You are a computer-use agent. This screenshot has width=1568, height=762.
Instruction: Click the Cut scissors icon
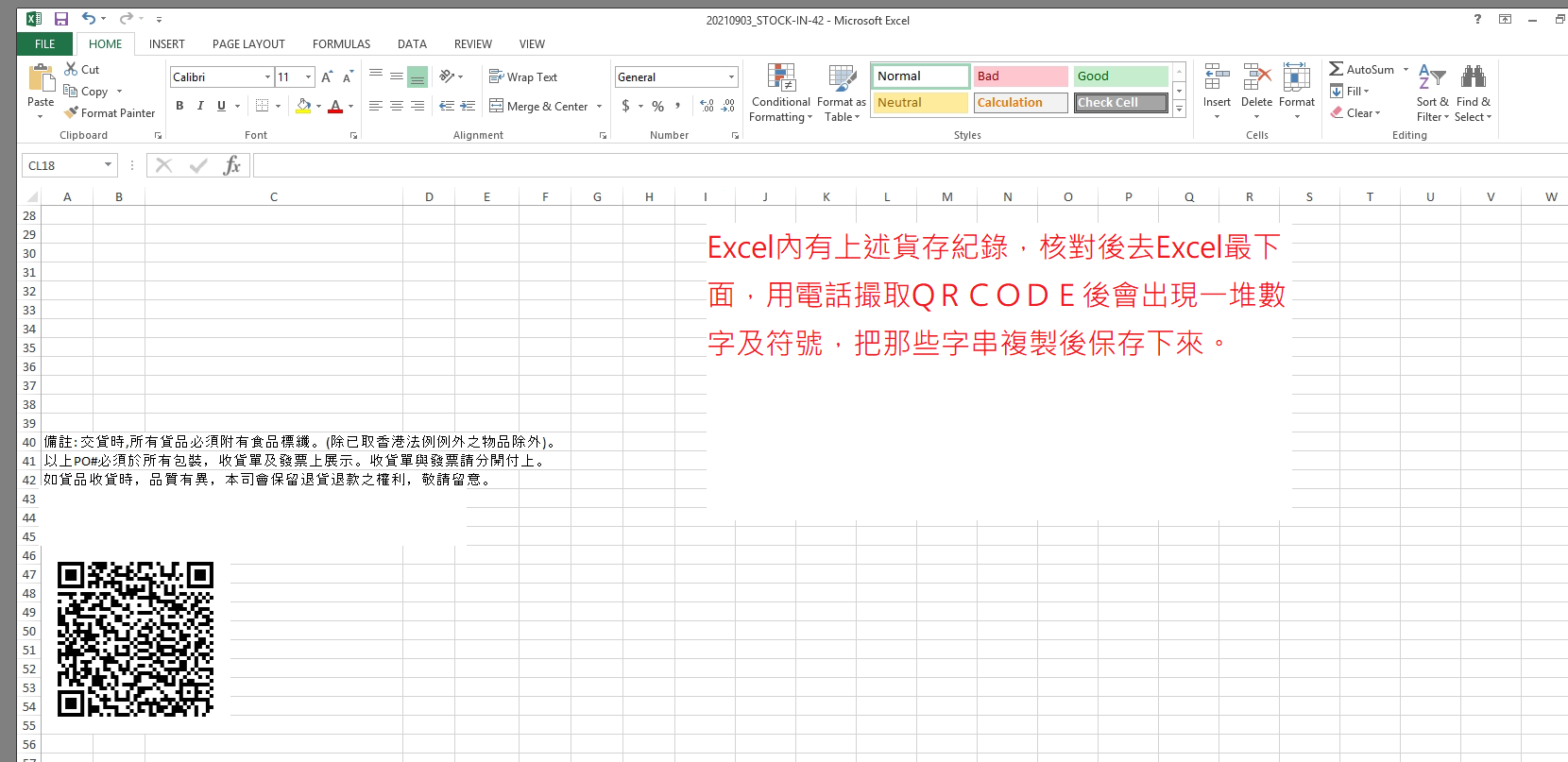(71, 69)
